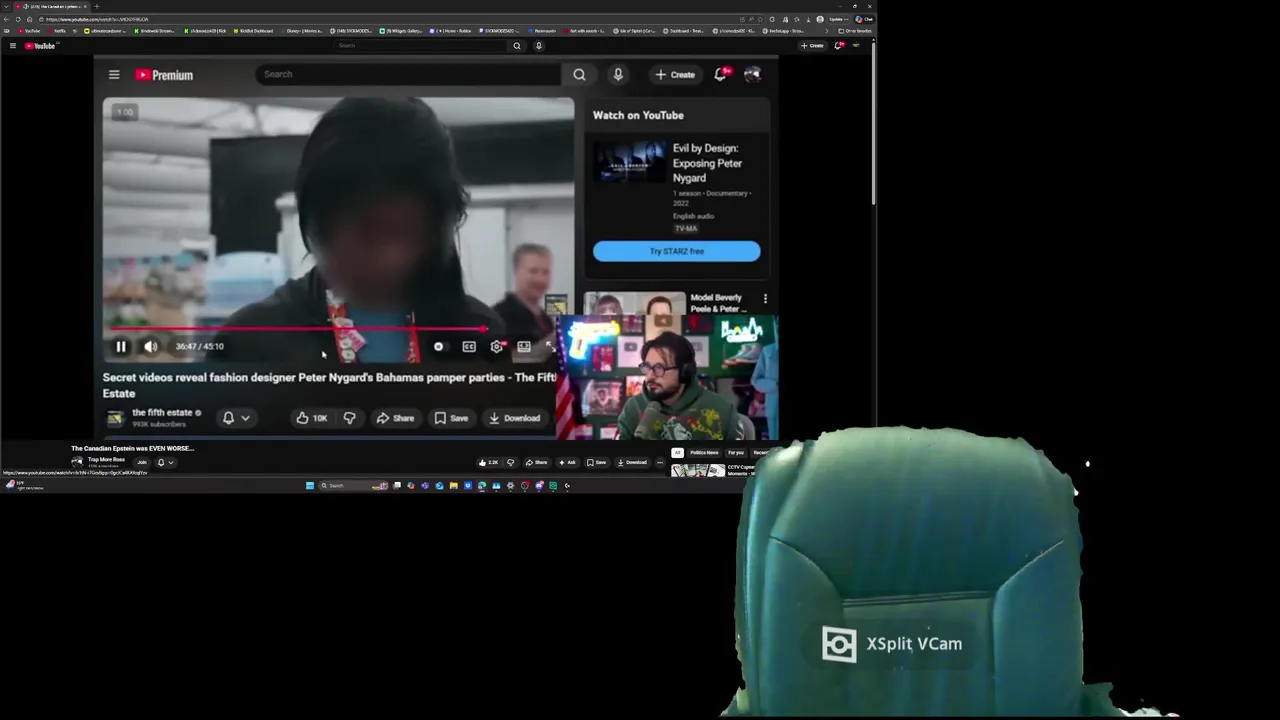Open Create on the outer YouTube header

point(813,45)
